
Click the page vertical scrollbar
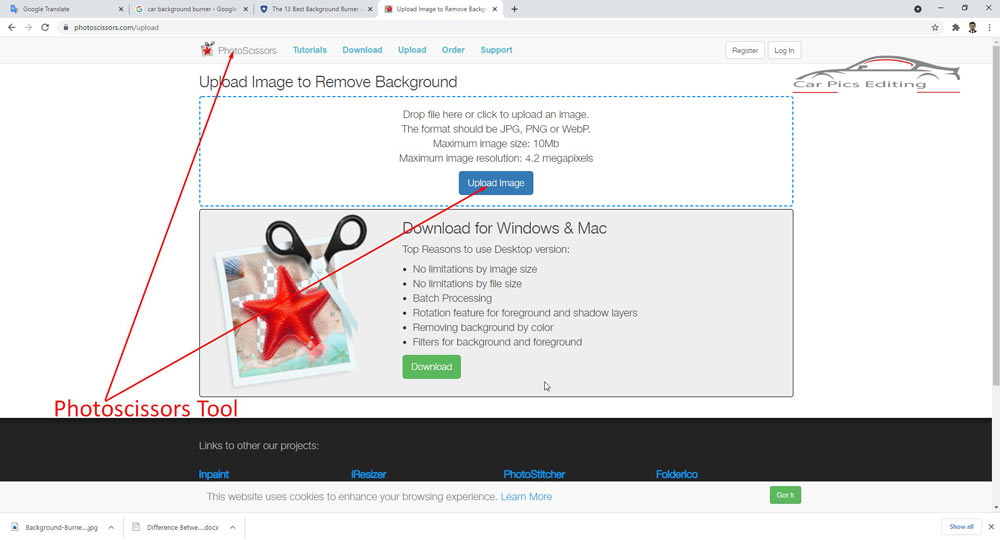click(x=996, y=213)
